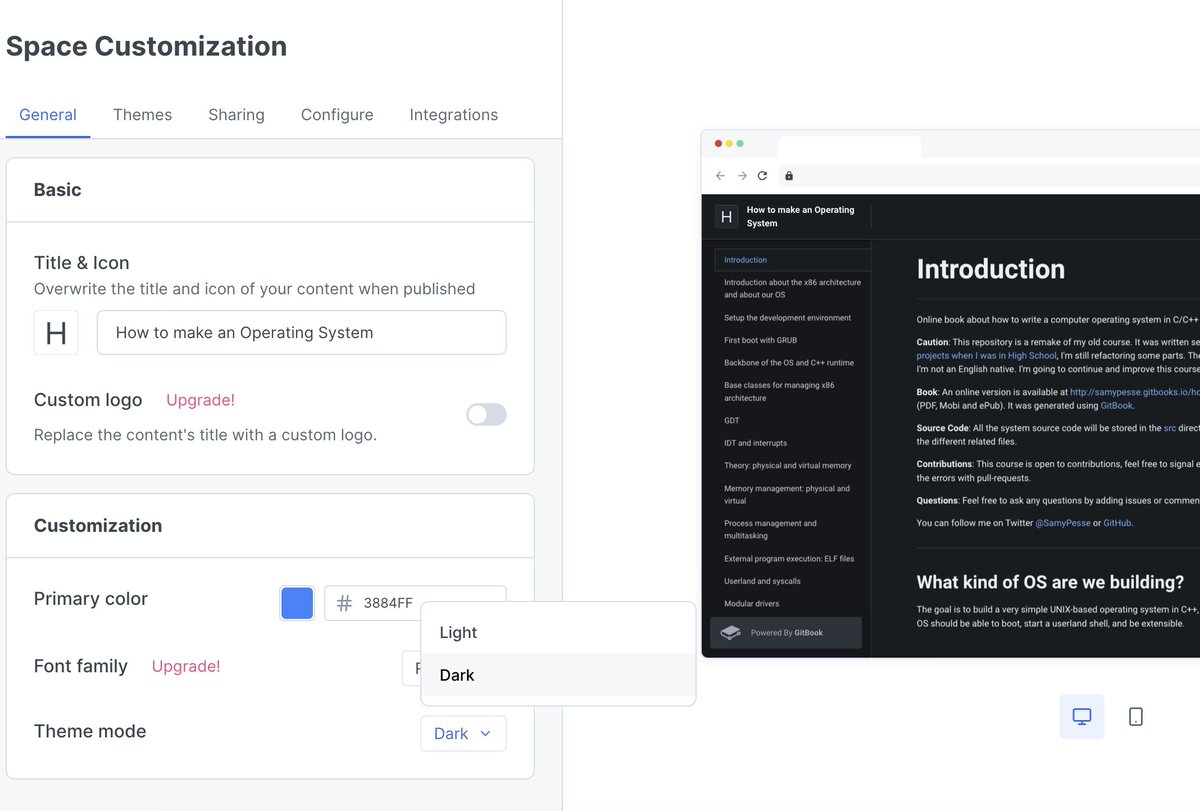This screenshot has height=811, width=1200.
Task: Click What kind of OS are we building?
Action: pyautogui.click(x=1051, y=582)
